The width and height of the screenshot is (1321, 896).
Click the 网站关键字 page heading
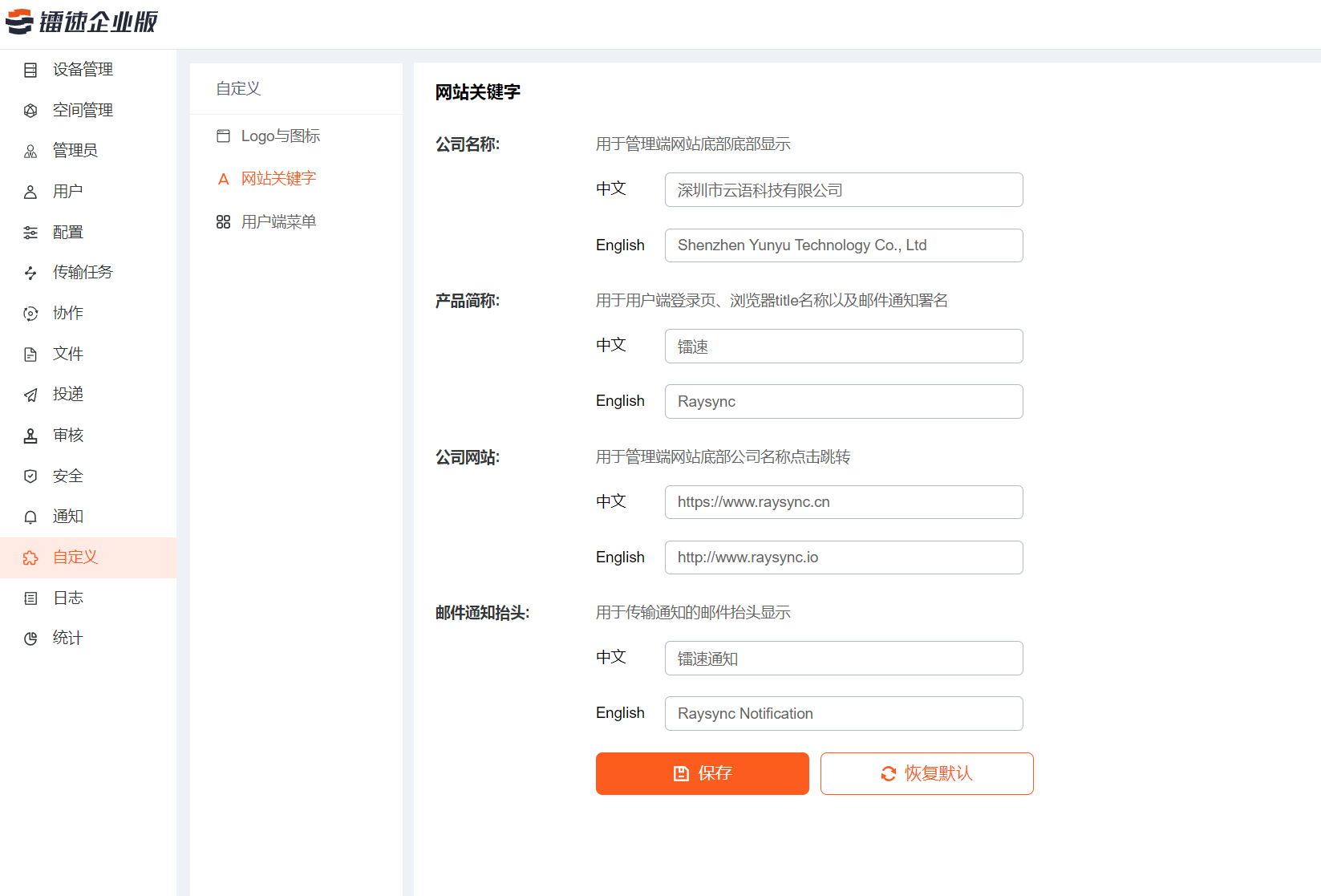(x=478, y=92)
